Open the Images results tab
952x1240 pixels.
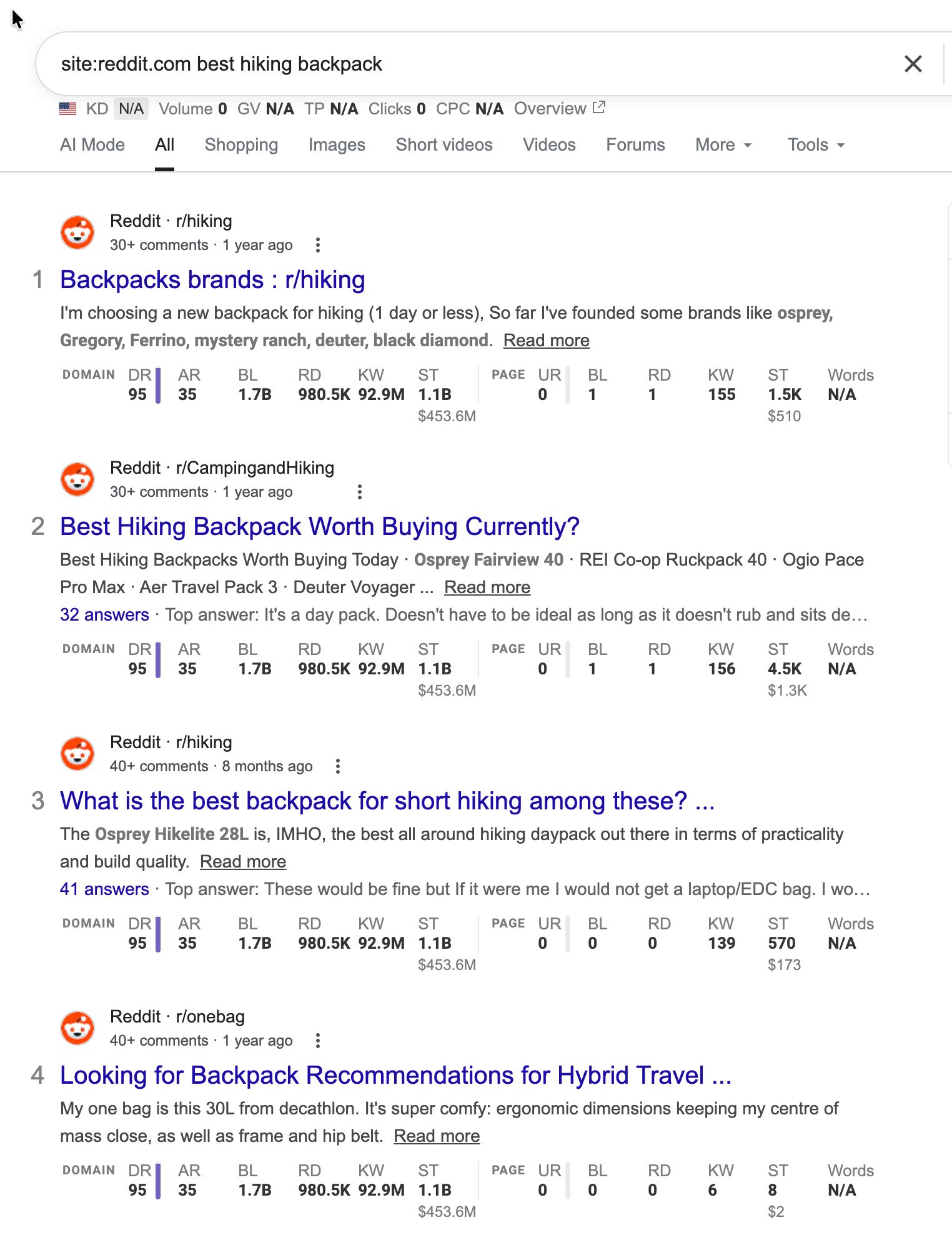337,145
